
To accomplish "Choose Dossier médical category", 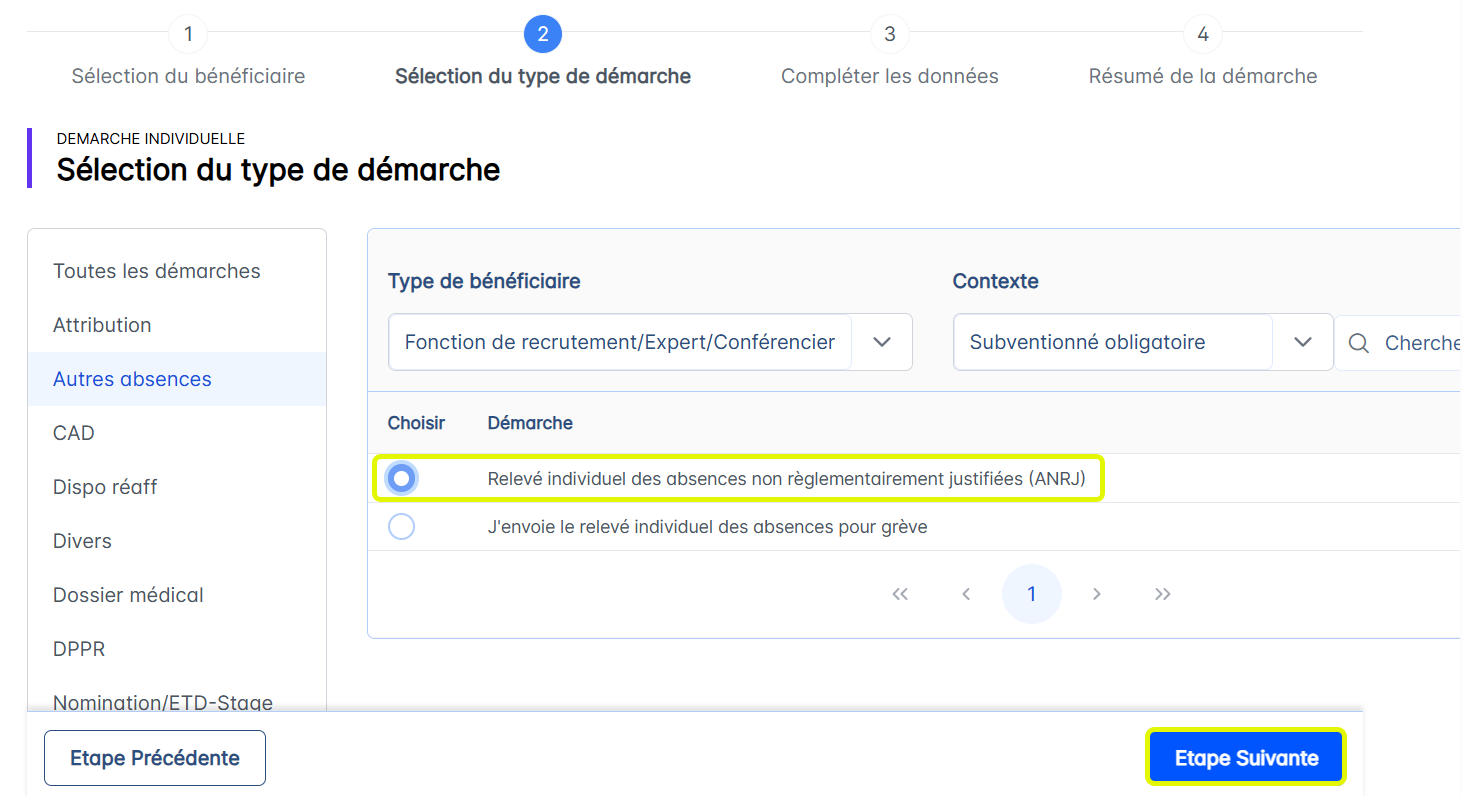I will click(128, 595).
